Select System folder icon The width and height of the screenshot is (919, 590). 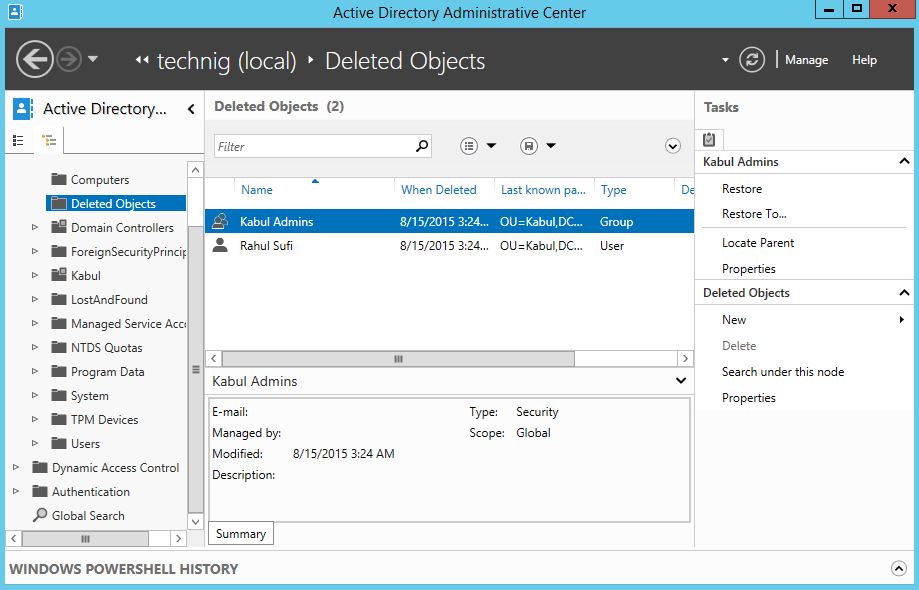point(59,395)
